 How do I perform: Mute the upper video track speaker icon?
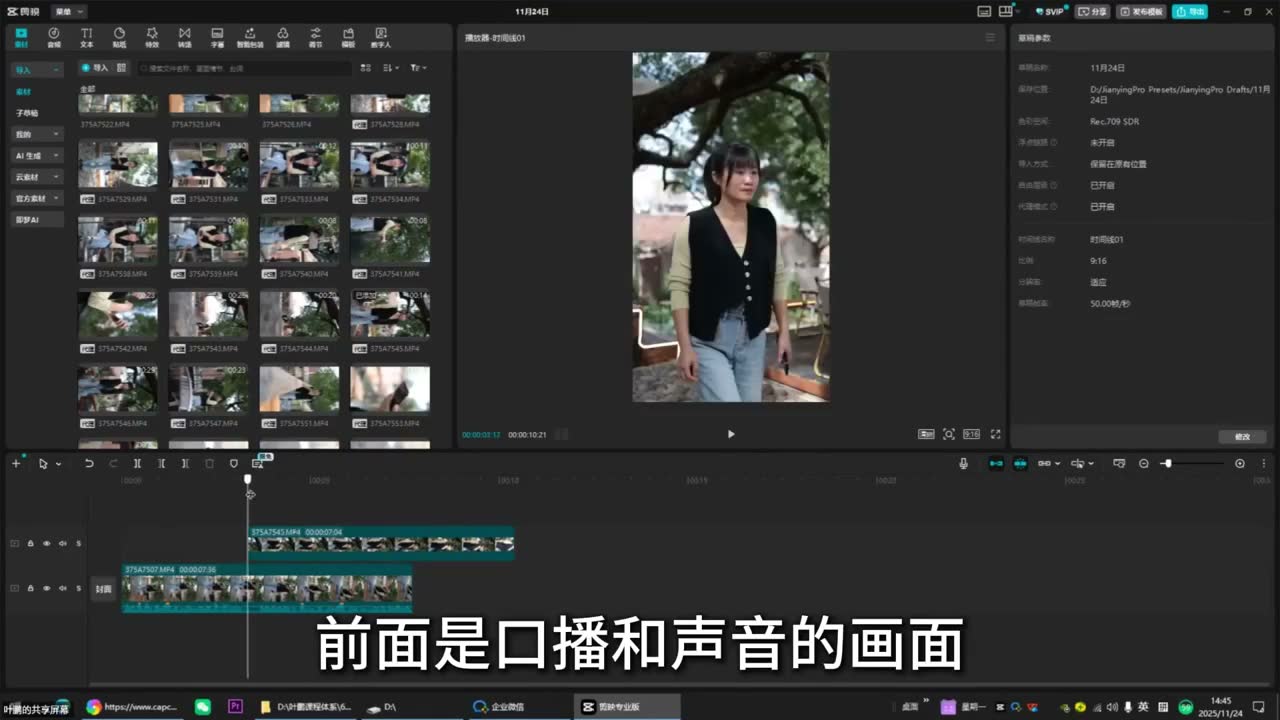(x=62, y=544)
